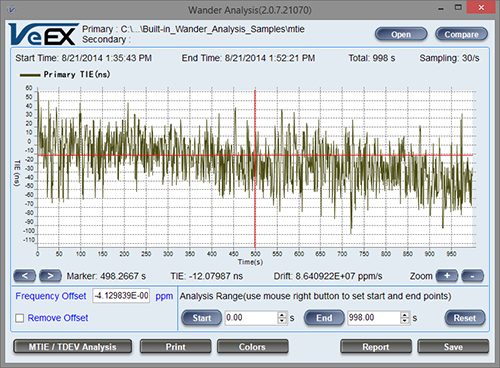Click the Start time field showing 0.00

coord(251,318)
